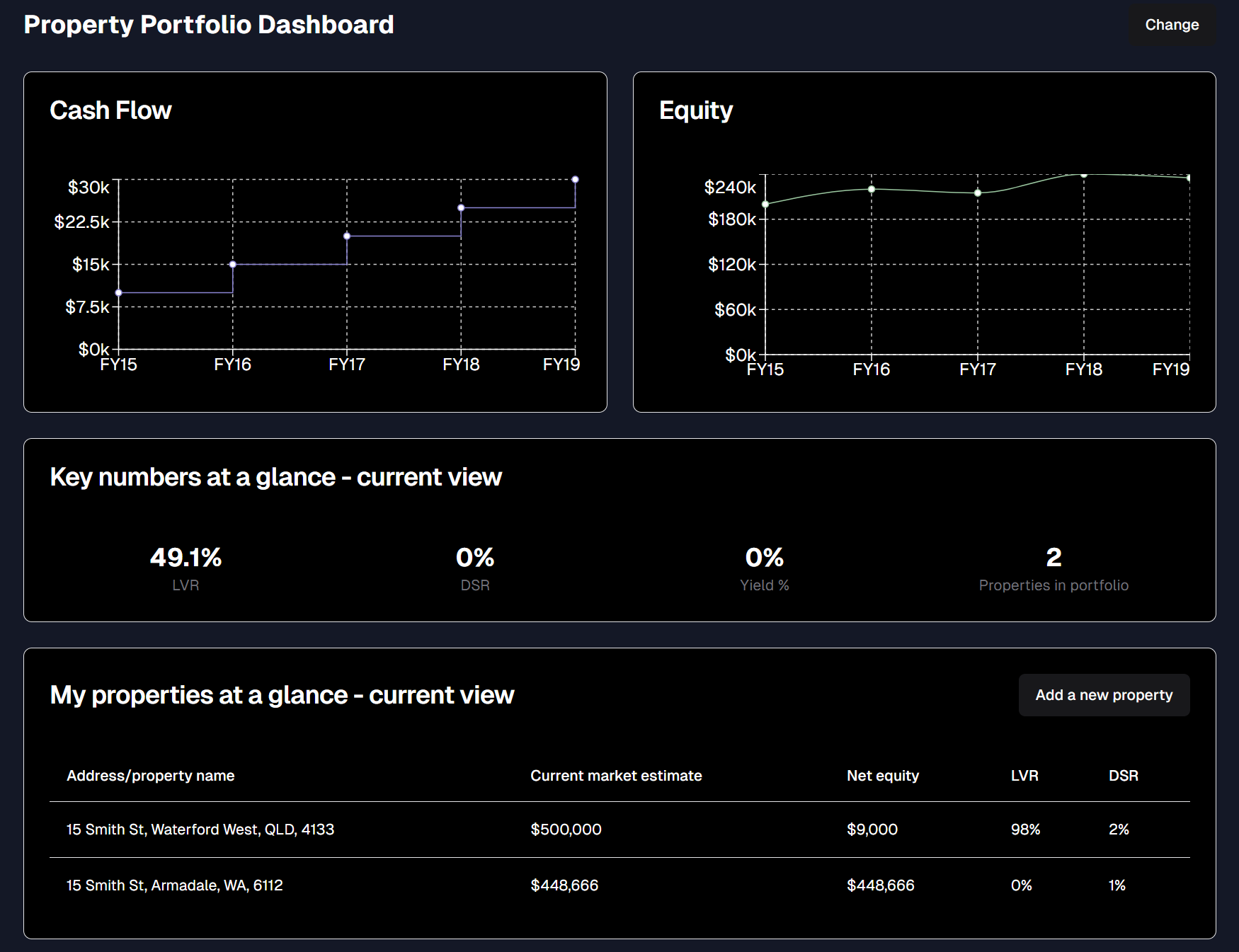Click the Yield % metric
1239x952 pixels.
coord(764,557)
